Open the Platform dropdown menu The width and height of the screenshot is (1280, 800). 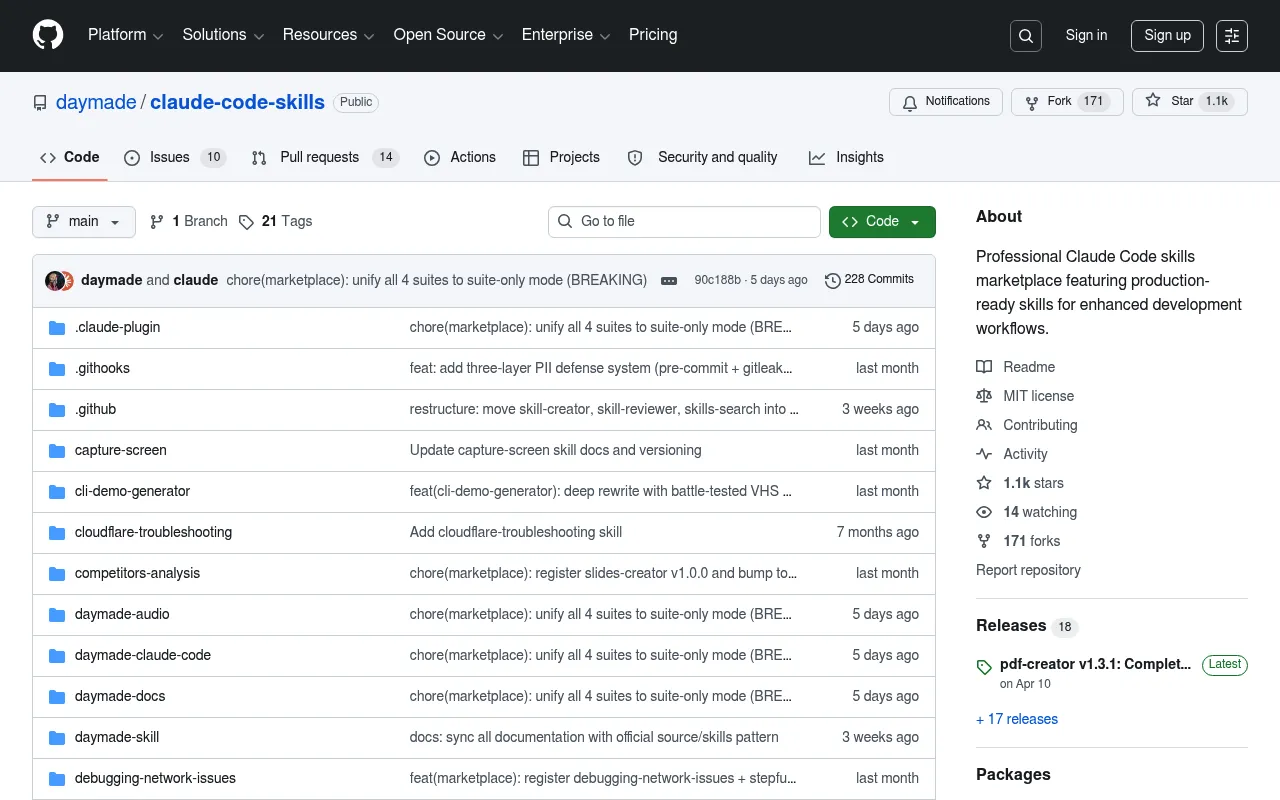[125, 35]
